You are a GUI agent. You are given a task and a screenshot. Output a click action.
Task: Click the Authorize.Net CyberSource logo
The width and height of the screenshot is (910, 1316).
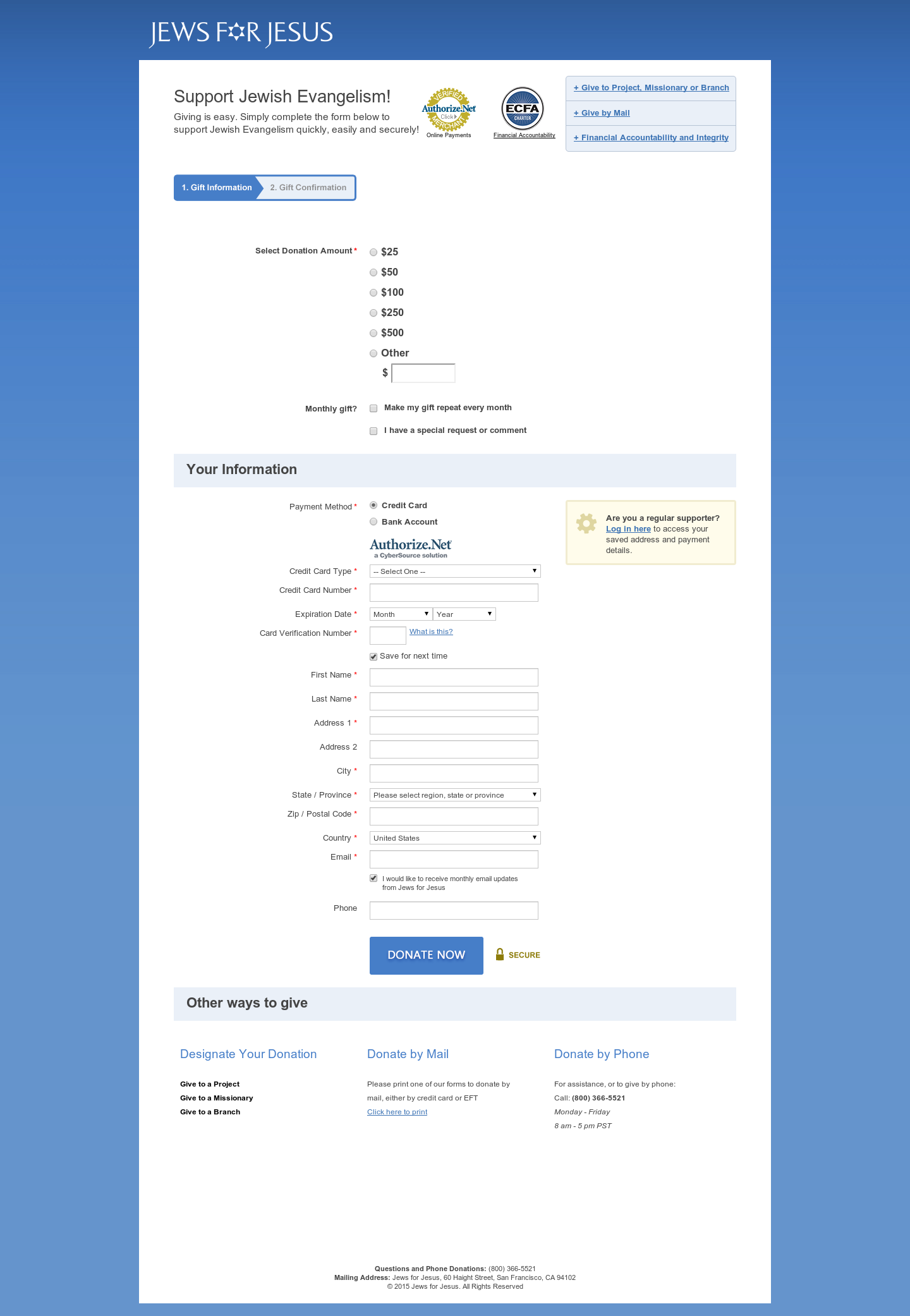point(411,548)
